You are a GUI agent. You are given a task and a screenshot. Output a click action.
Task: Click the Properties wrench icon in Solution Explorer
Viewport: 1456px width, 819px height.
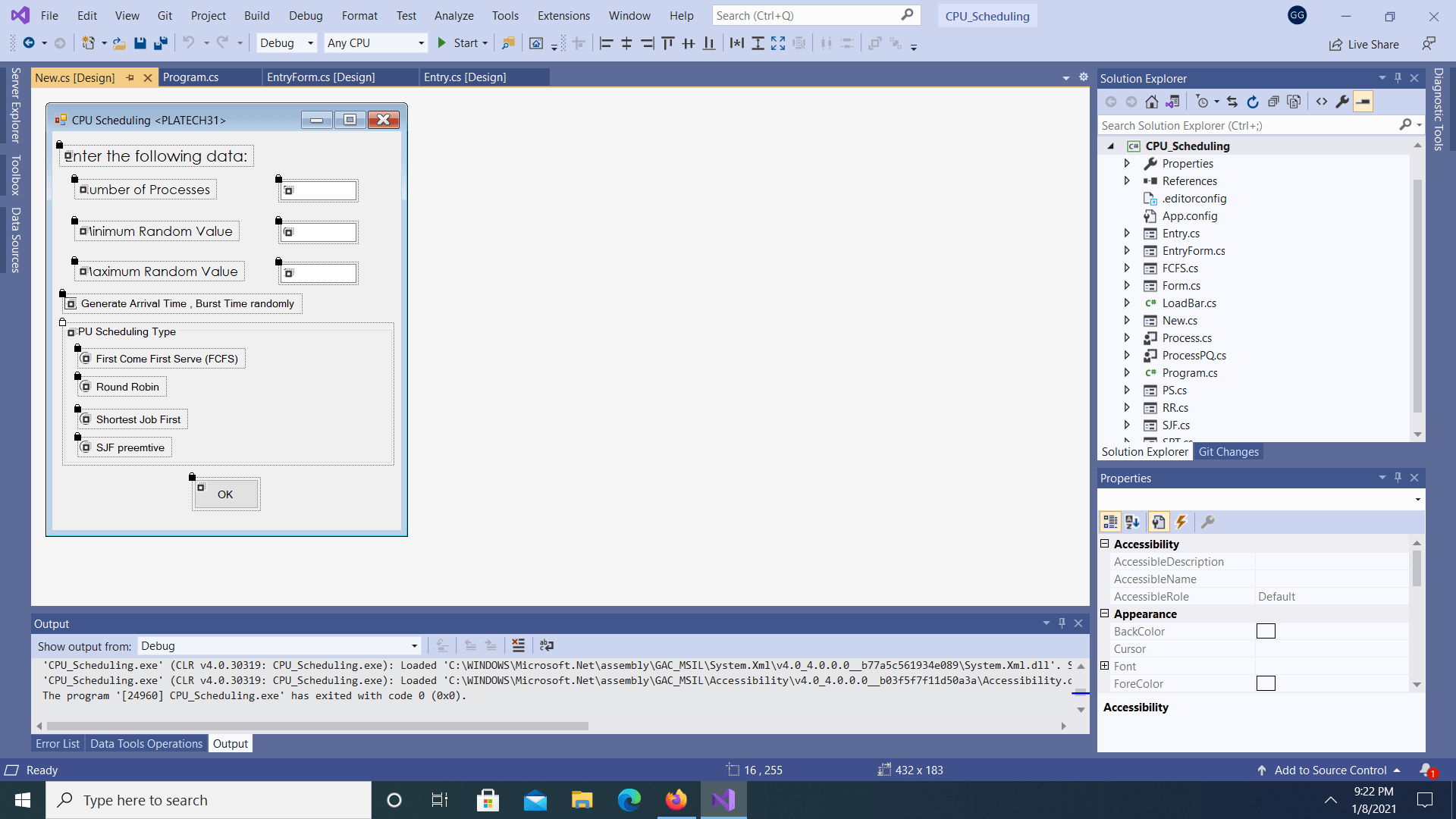tap(1342, 102)
